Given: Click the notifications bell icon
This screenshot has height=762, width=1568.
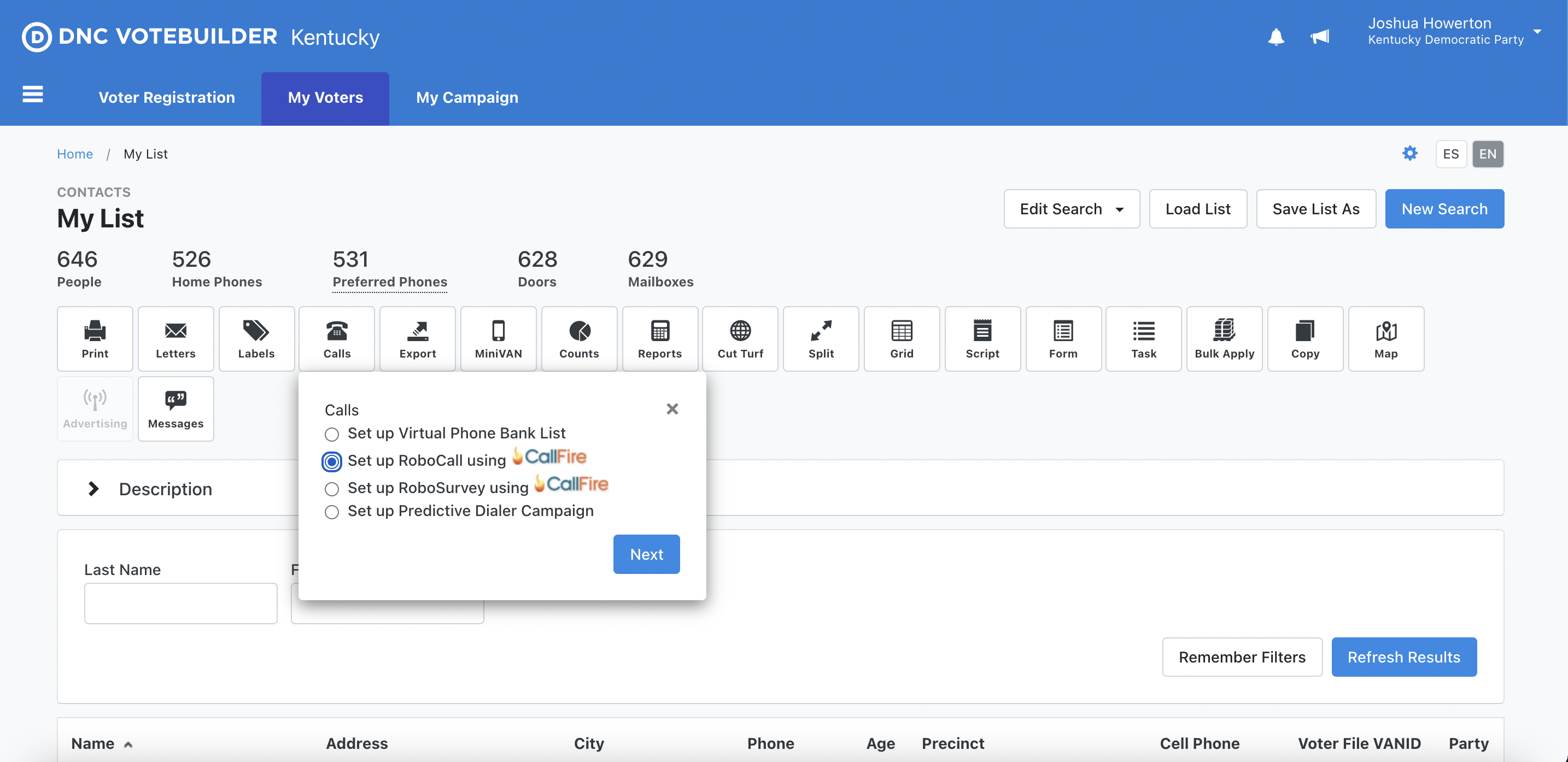Looking at the screenshot, I should [1276, 37].
